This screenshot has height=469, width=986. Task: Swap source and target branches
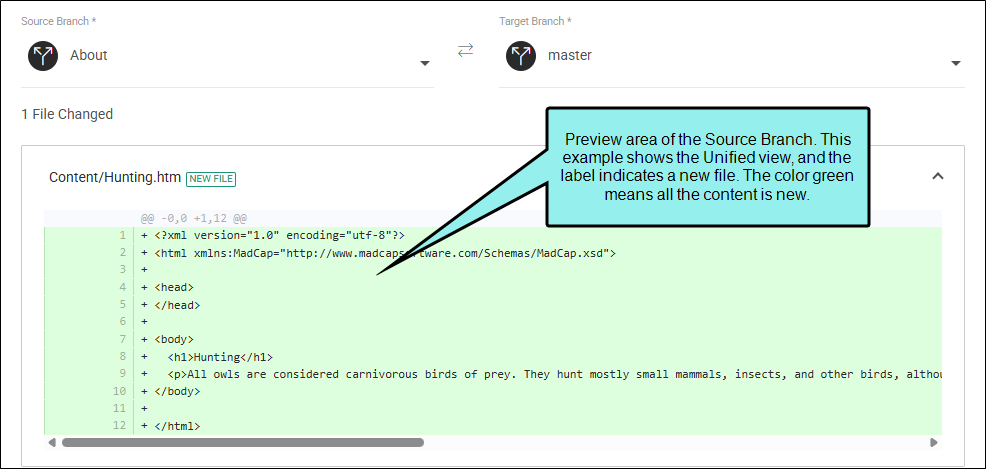pos(466,51)
